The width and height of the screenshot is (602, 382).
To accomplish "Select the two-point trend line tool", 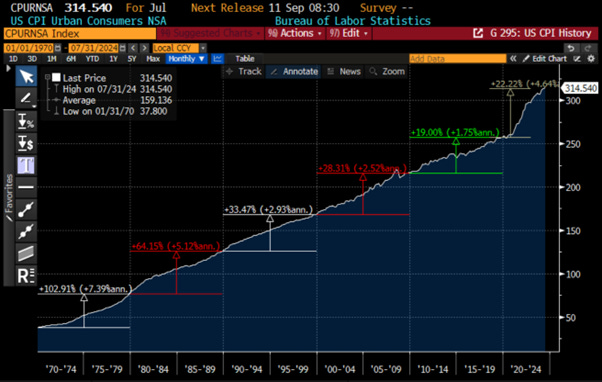I will coord(26,210).
